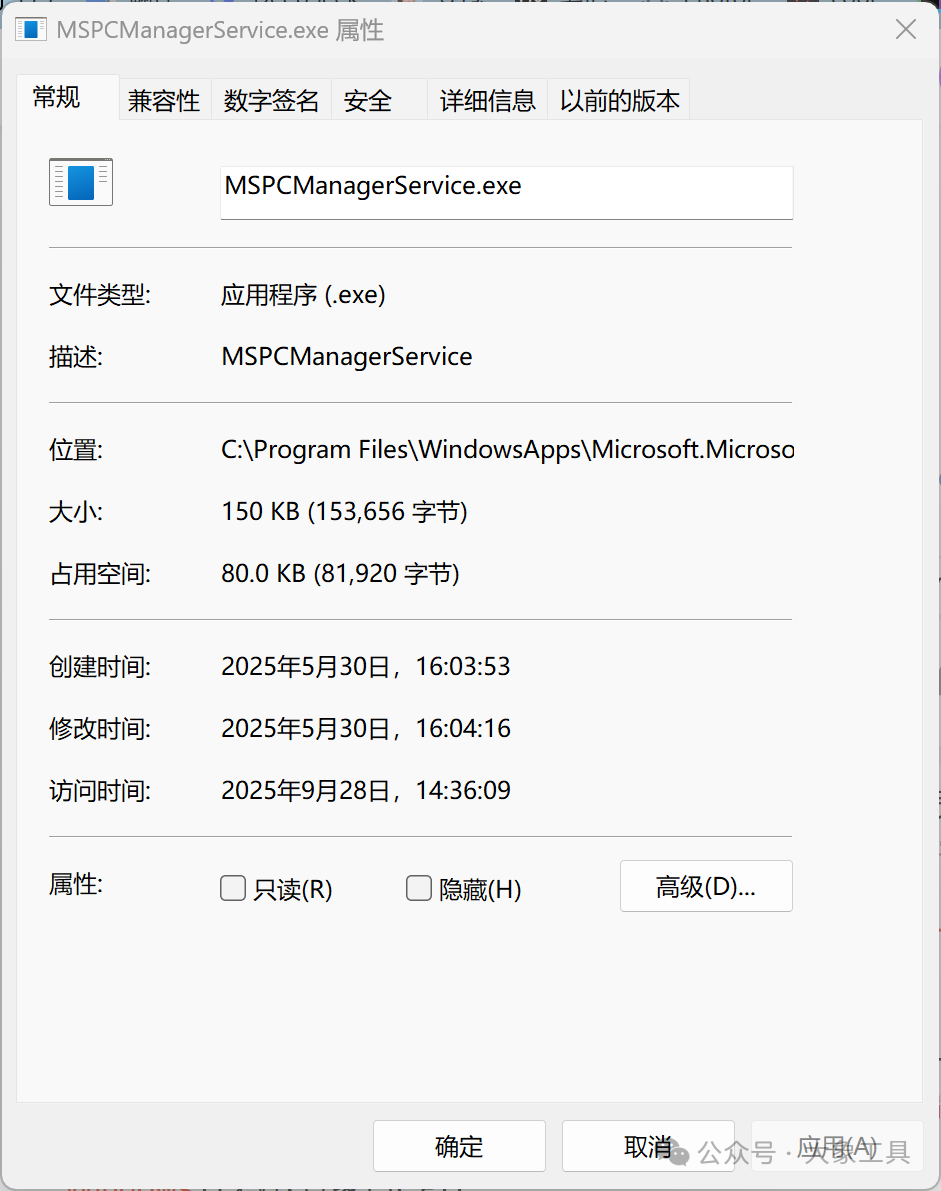Click the 应用(A) button
This screenshot has height=1191, width=941.
click(x=836, y=1146)
